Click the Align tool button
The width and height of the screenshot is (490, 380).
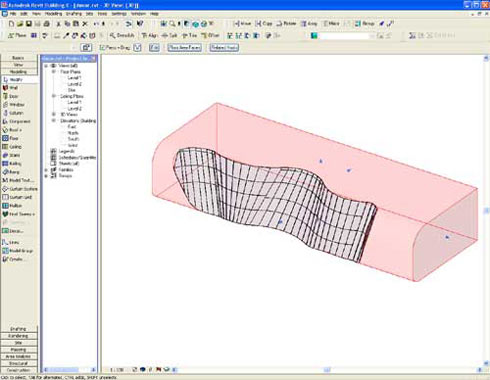[x=149, y=35]
